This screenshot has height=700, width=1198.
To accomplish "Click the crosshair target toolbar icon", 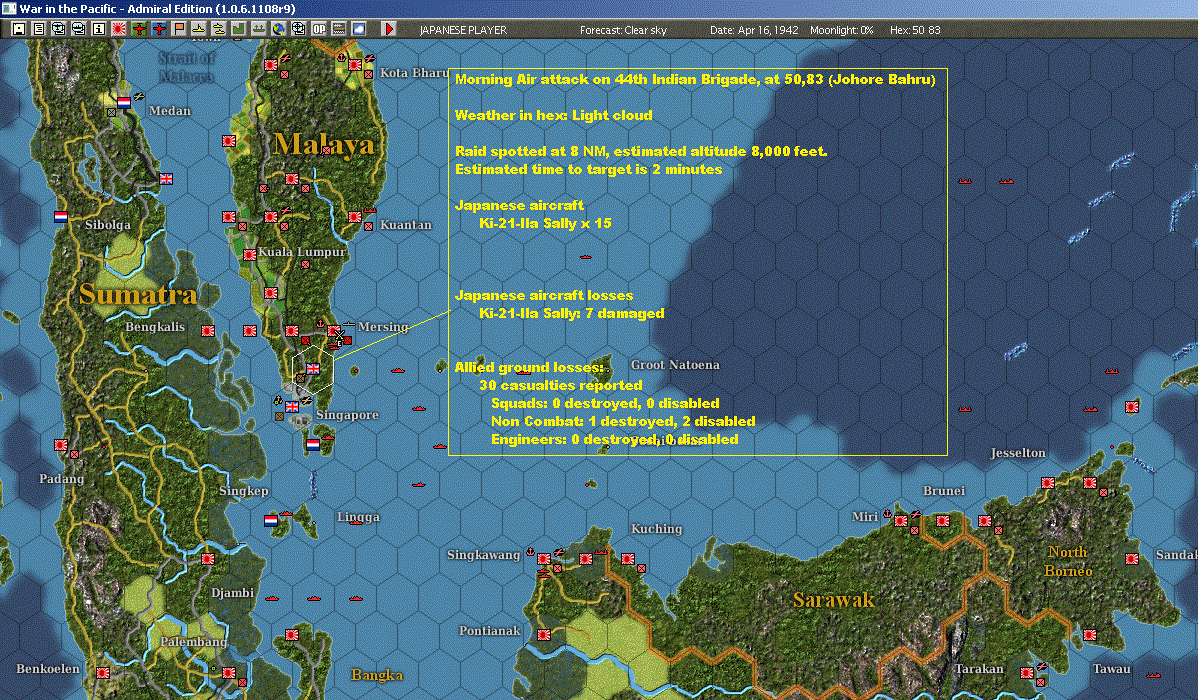I will (299, 29).
